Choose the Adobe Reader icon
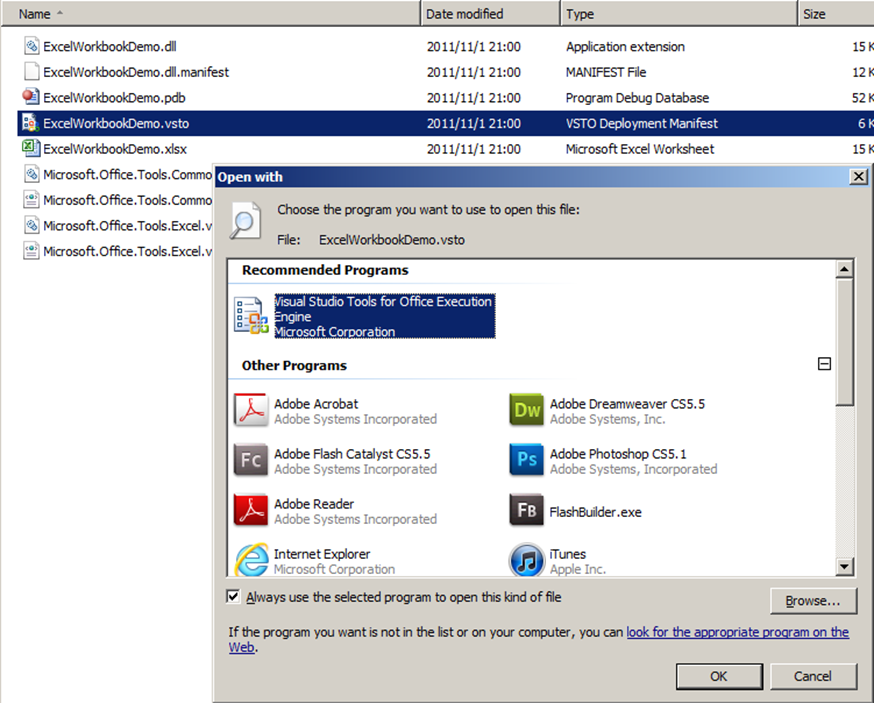This screenshot has height=703, width=874. click(x=251, y=510)
